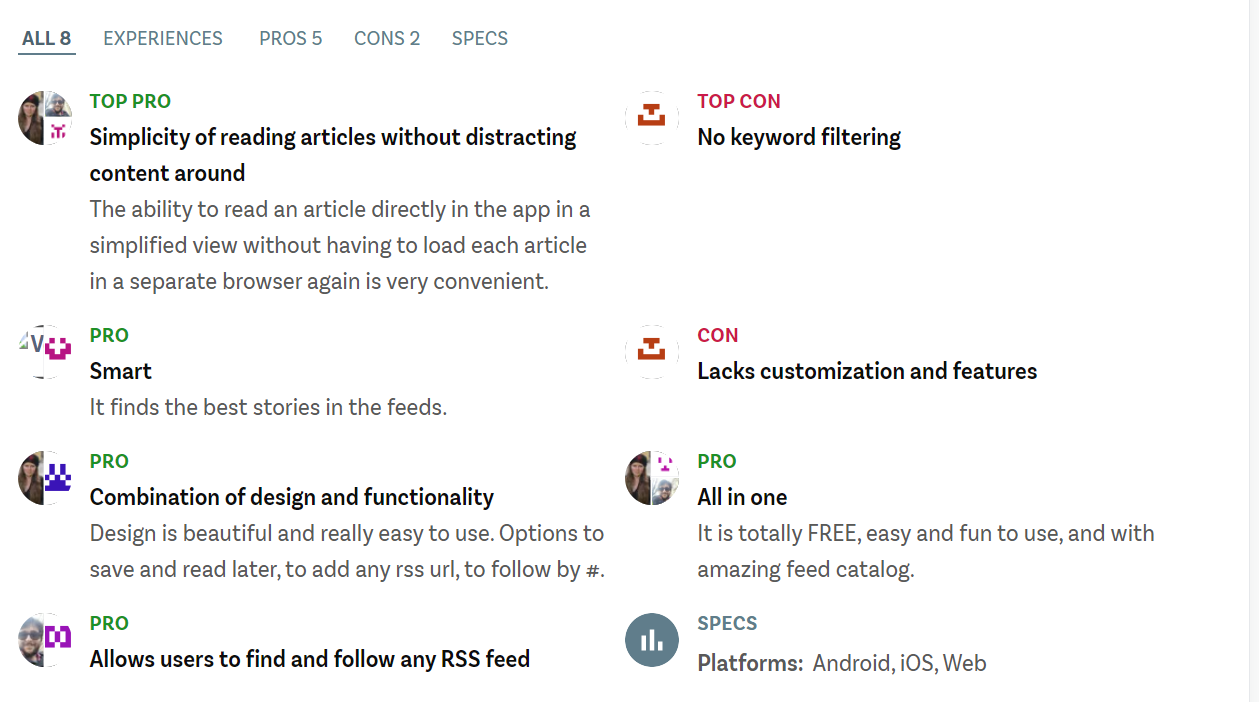Select the PROS 5 tab
This screenshot has width=1259, height=702.
tap(291, 39)
